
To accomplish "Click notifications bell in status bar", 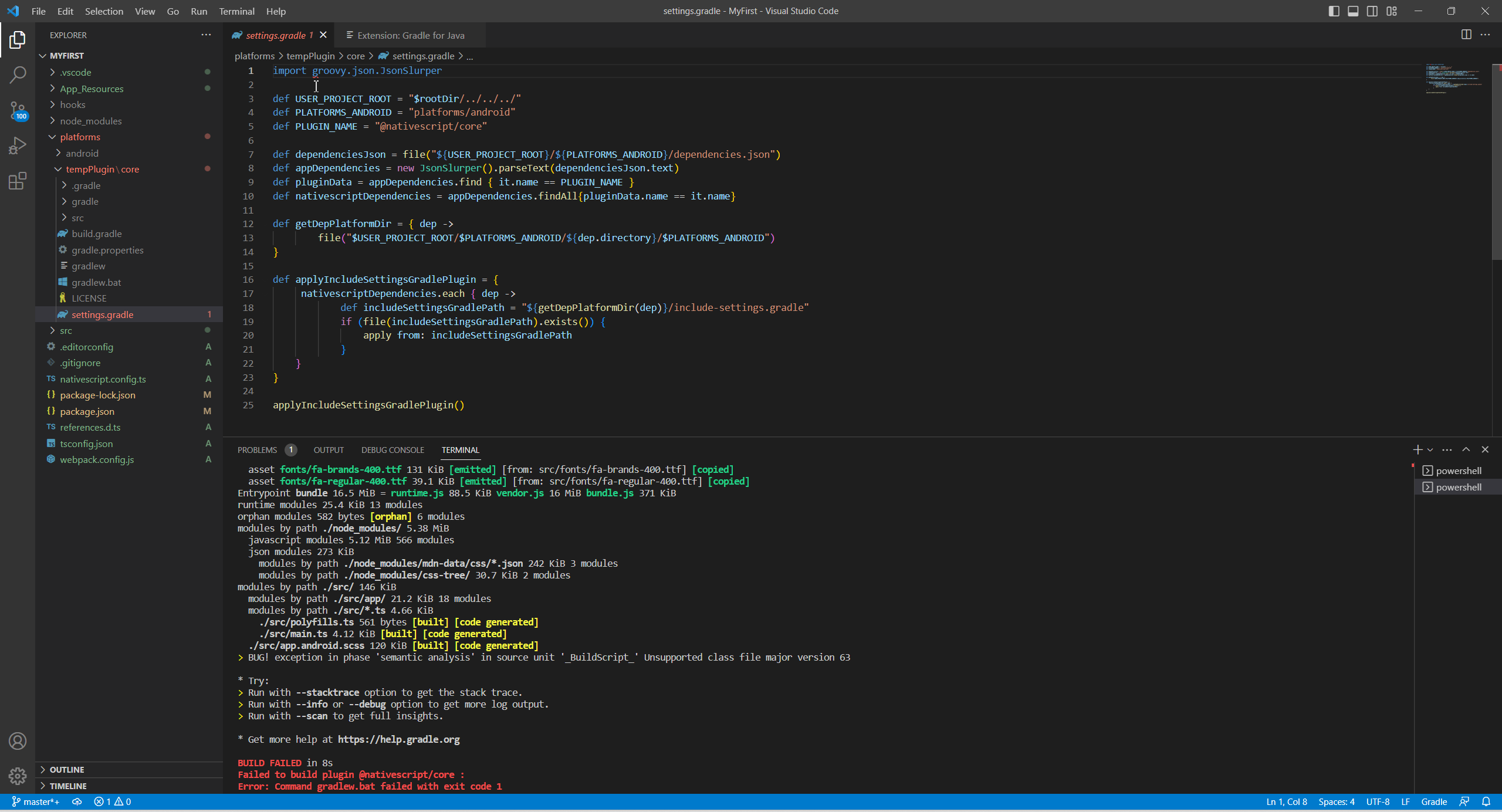I will [x=1486, y=801].
